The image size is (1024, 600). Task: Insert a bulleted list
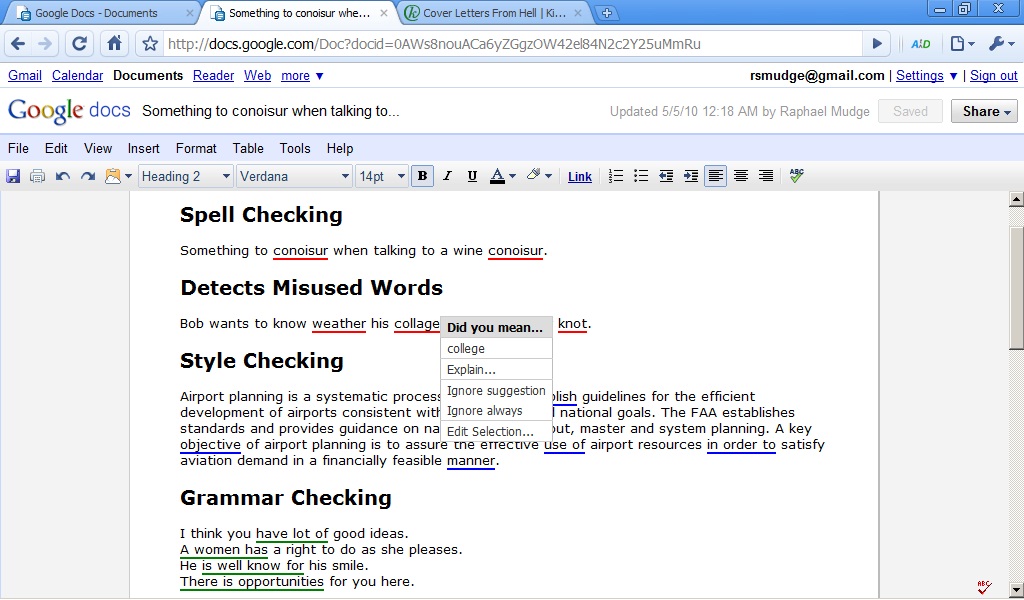(641, 176)
